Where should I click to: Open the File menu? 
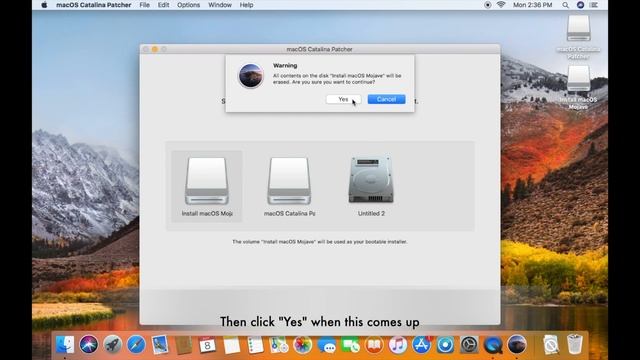pos(144,5)
